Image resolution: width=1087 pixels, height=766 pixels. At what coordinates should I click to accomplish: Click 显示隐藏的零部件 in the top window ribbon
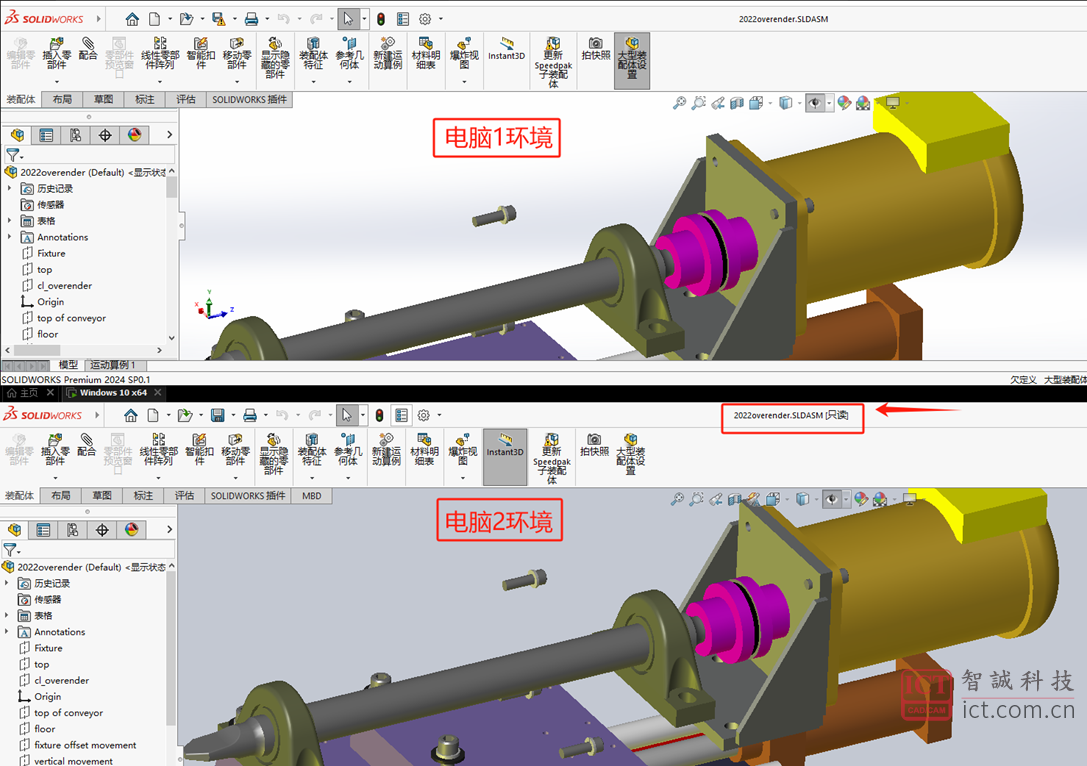[275, 58]
